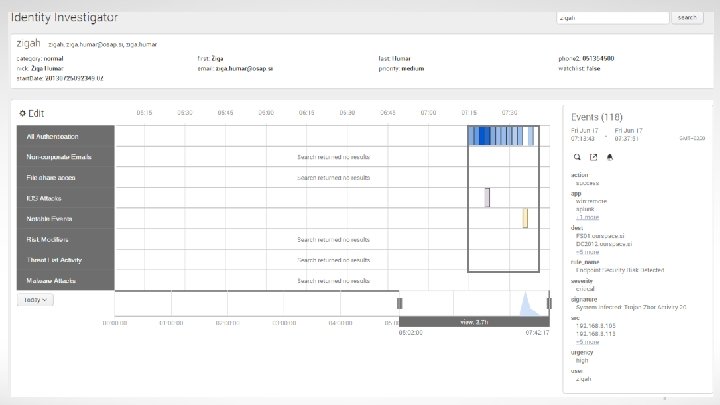Click the dest value starting with FS01
Viewport: 720px width, 405px height.
(600, 236)
